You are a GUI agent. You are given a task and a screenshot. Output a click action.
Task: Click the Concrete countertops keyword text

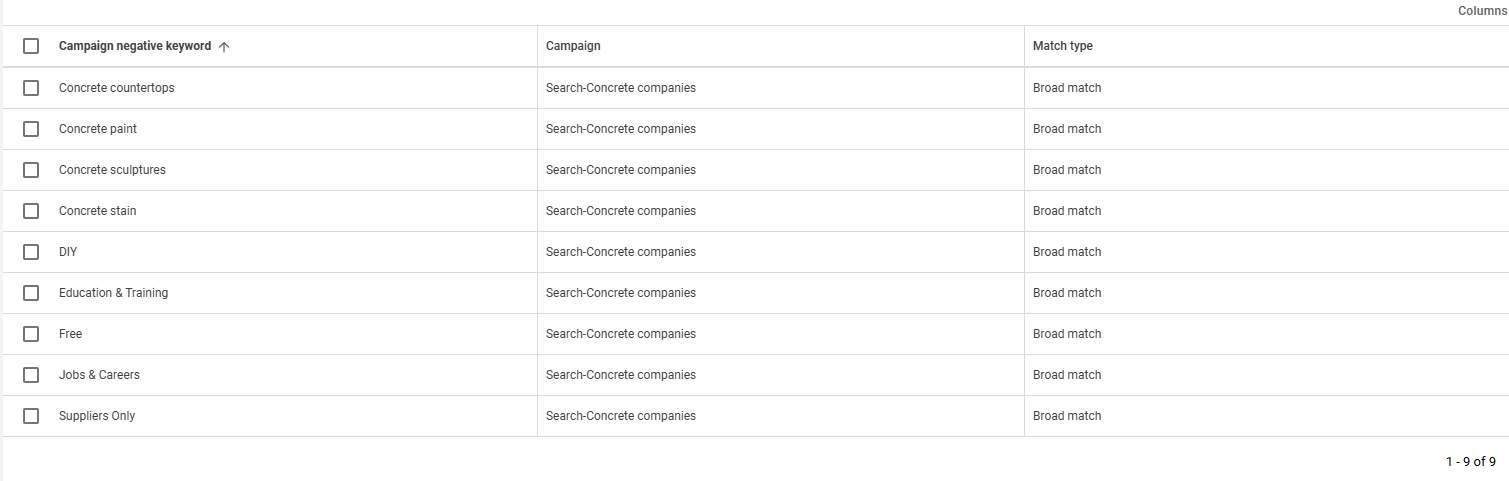[x=117, y=88]
